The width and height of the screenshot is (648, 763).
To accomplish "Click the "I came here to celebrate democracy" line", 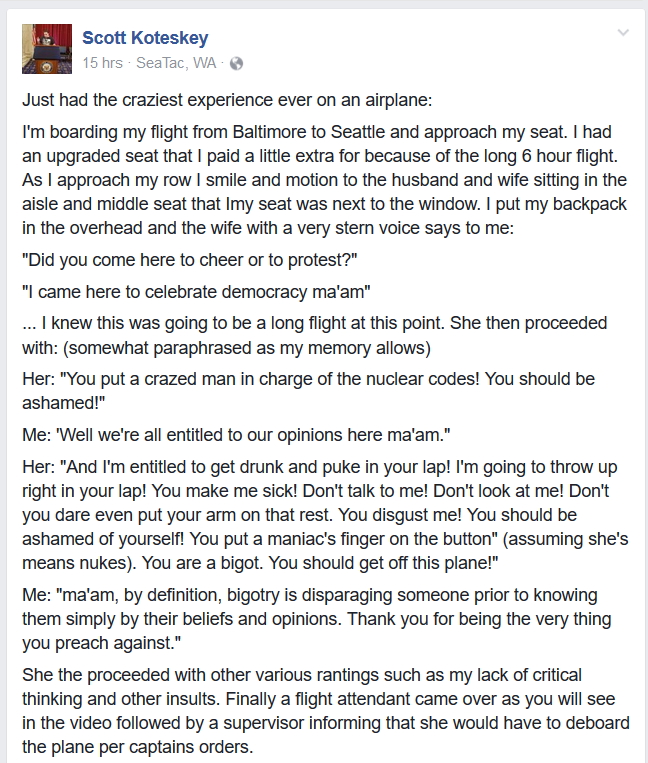I will pyautogui.click(x=196, y=292).
